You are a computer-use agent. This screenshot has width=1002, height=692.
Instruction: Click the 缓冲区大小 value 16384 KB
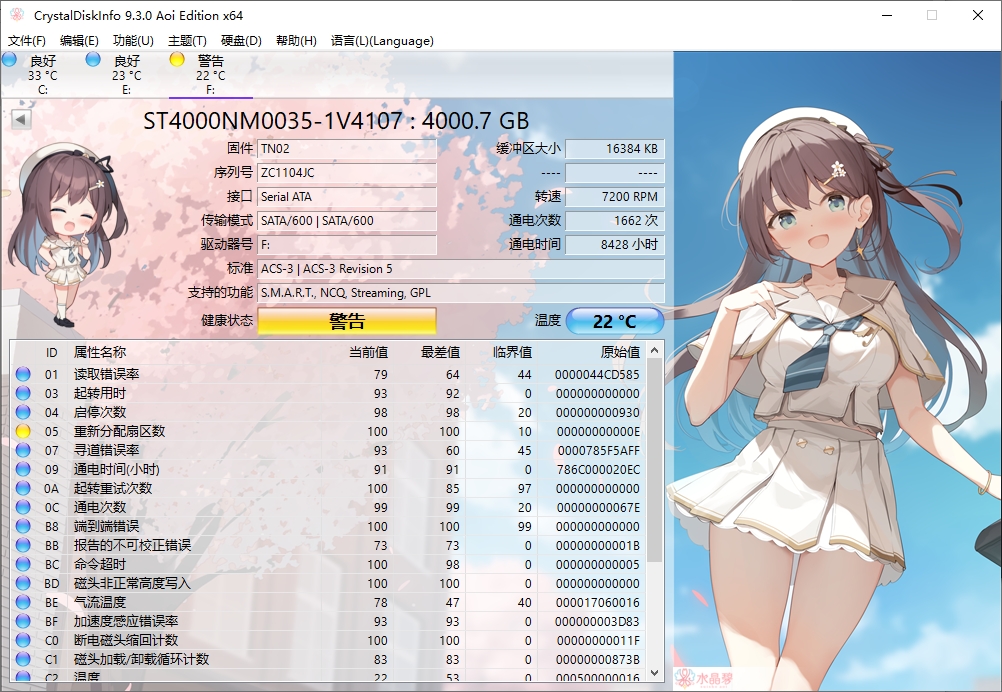615,149
